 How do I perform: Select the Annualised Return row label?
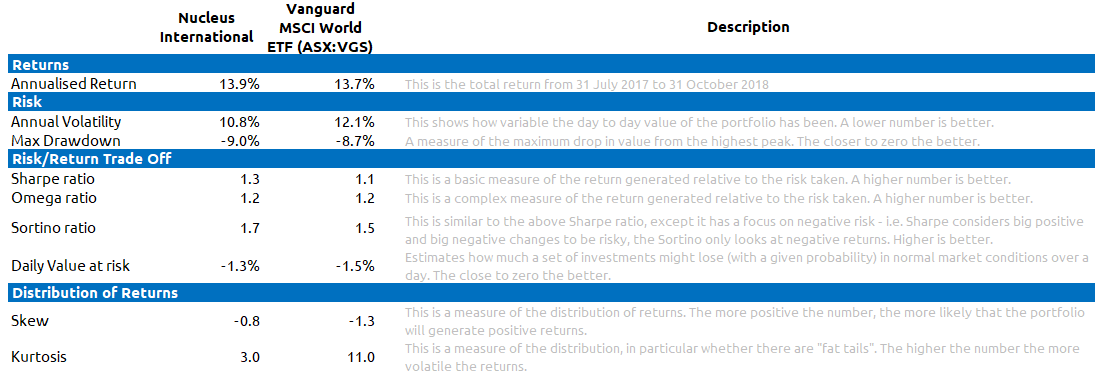tap(73, 84)
